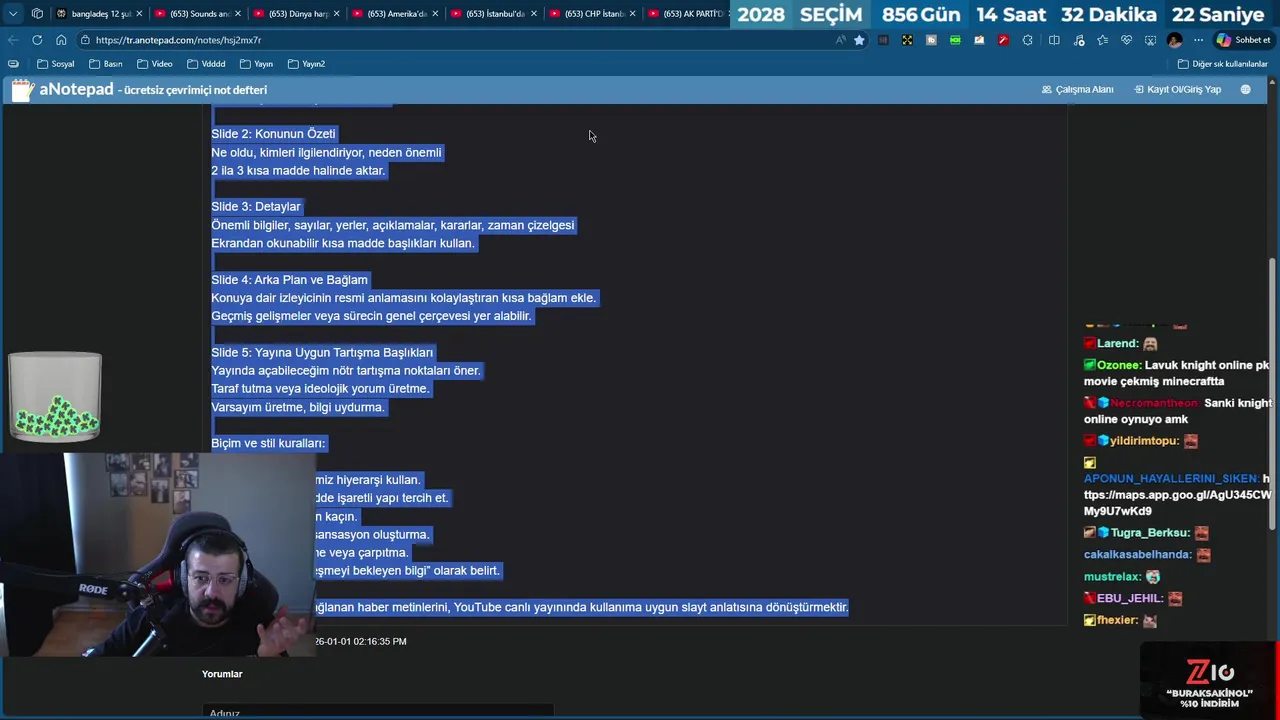Click the 'Slide 3: Detaylar' line
Viewport: 1280px width, 720px height.
(x=256, y=207)
